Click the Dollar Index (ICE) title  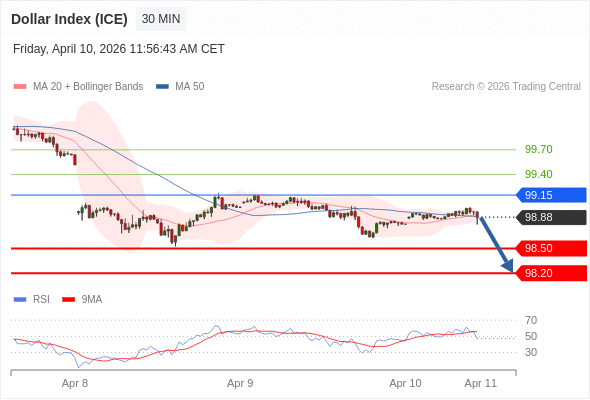tap(69, 19)
